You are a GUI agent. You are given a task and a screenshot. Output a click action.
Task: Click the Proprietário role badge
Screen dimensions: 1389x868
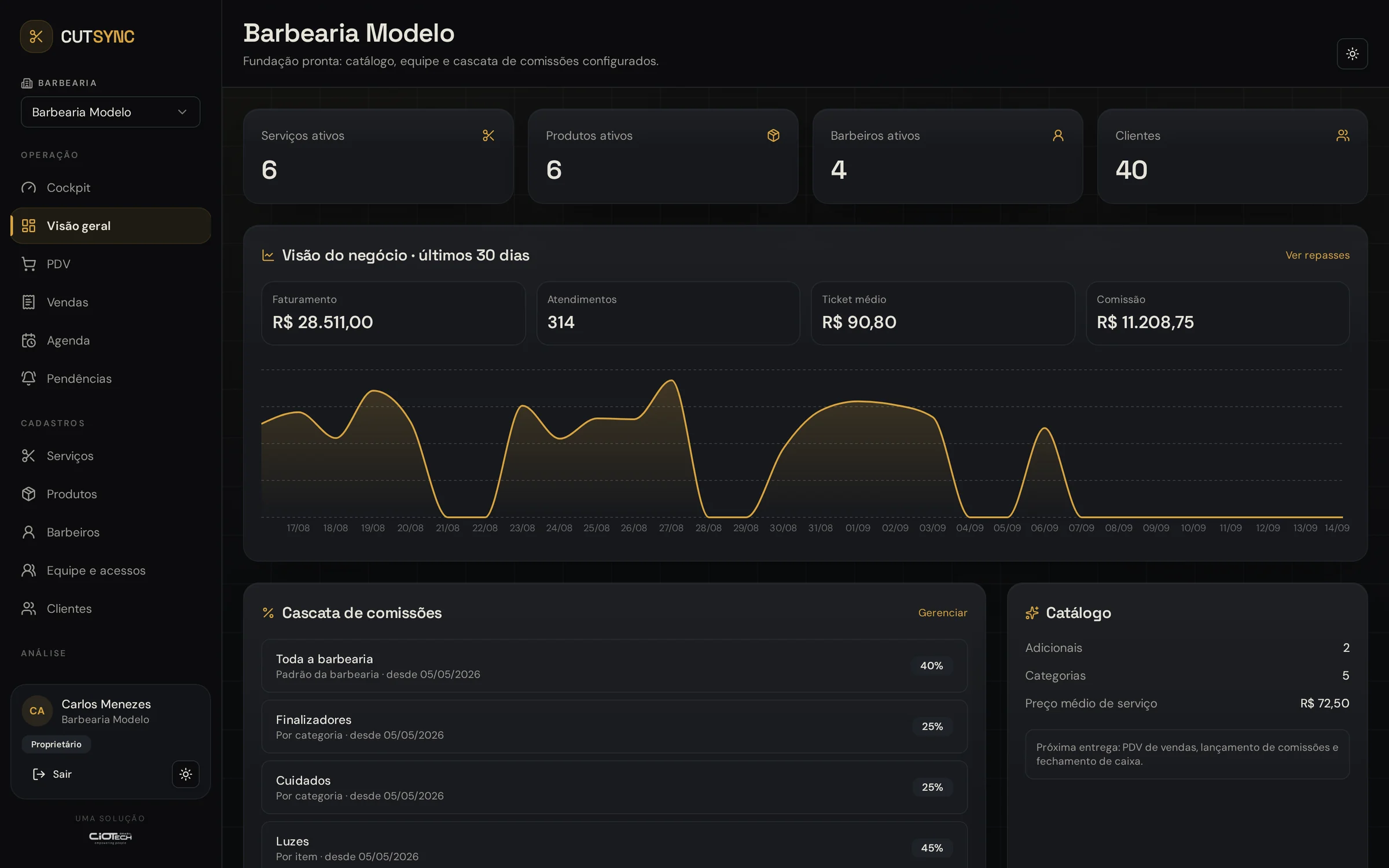tap(56, 744)
